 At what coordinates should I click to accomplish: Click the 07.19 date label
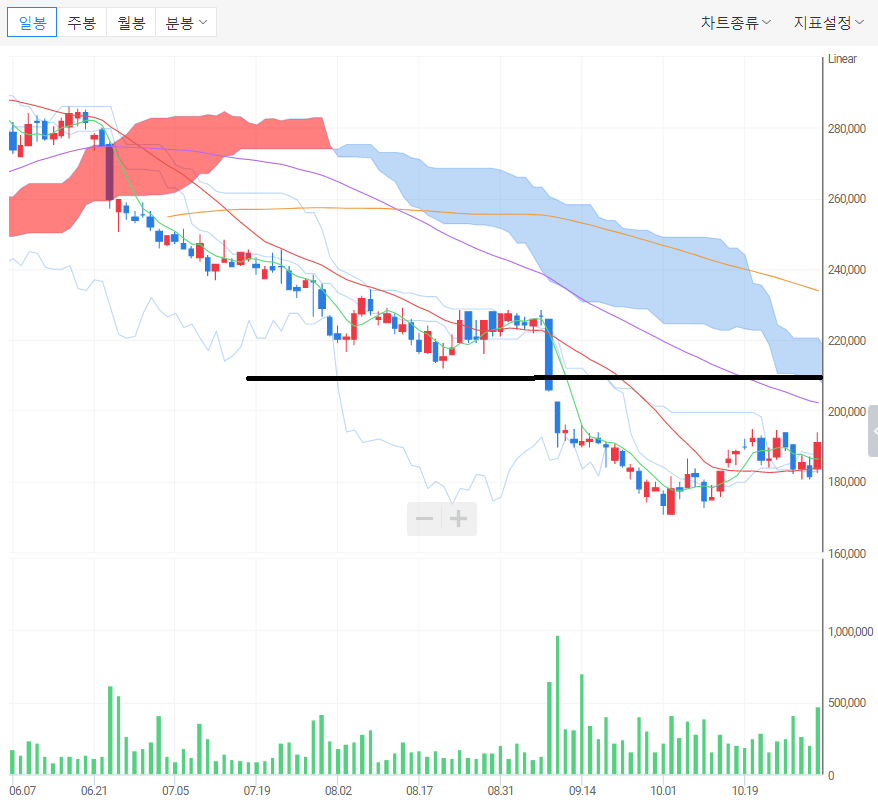pyautogui.click(x=257, y=791)
